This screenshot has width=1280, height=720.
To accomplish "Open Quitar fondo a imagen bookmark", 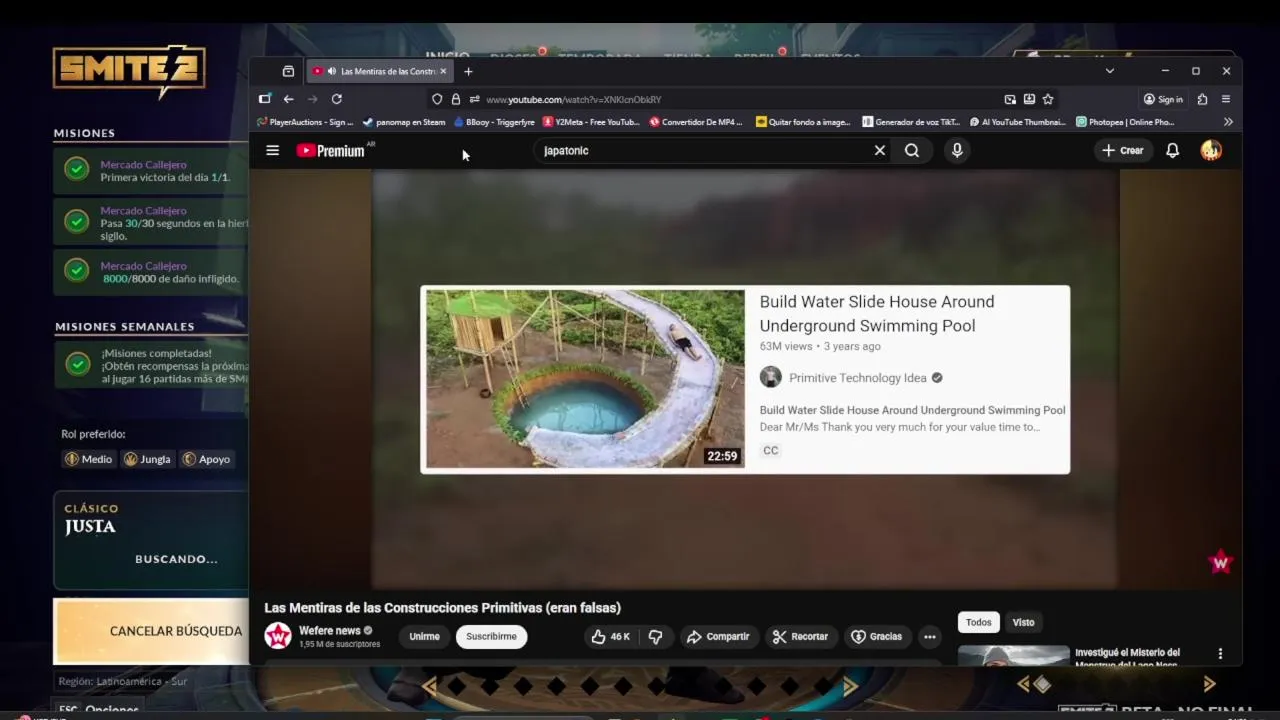I will [x=803, y=122].
